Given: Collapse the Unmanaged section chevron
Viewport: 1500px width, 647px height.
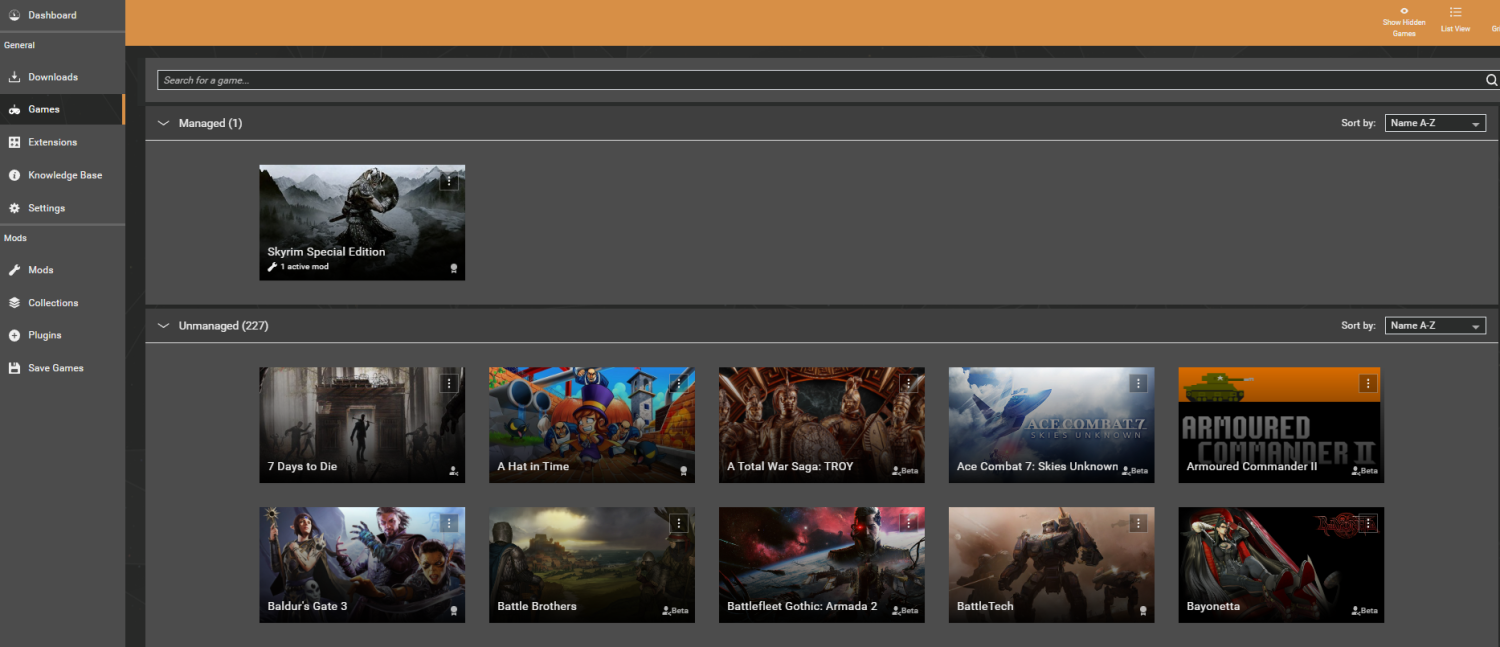Looking at the screenshot, I should pyautogui.click(x=164, y=326).
